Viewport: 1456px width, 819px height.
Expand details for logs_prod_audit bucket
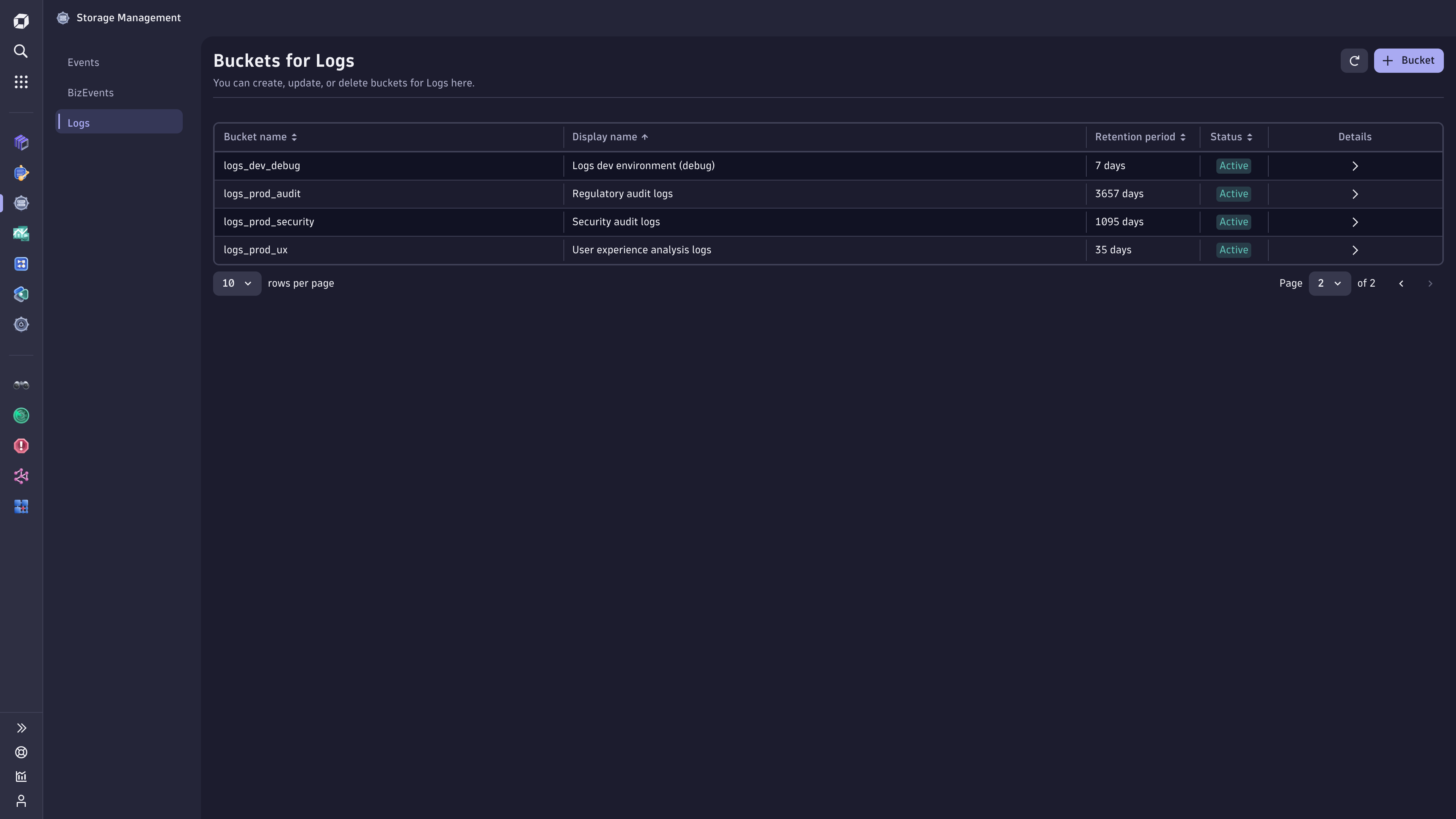click(x=1355, y=193)
